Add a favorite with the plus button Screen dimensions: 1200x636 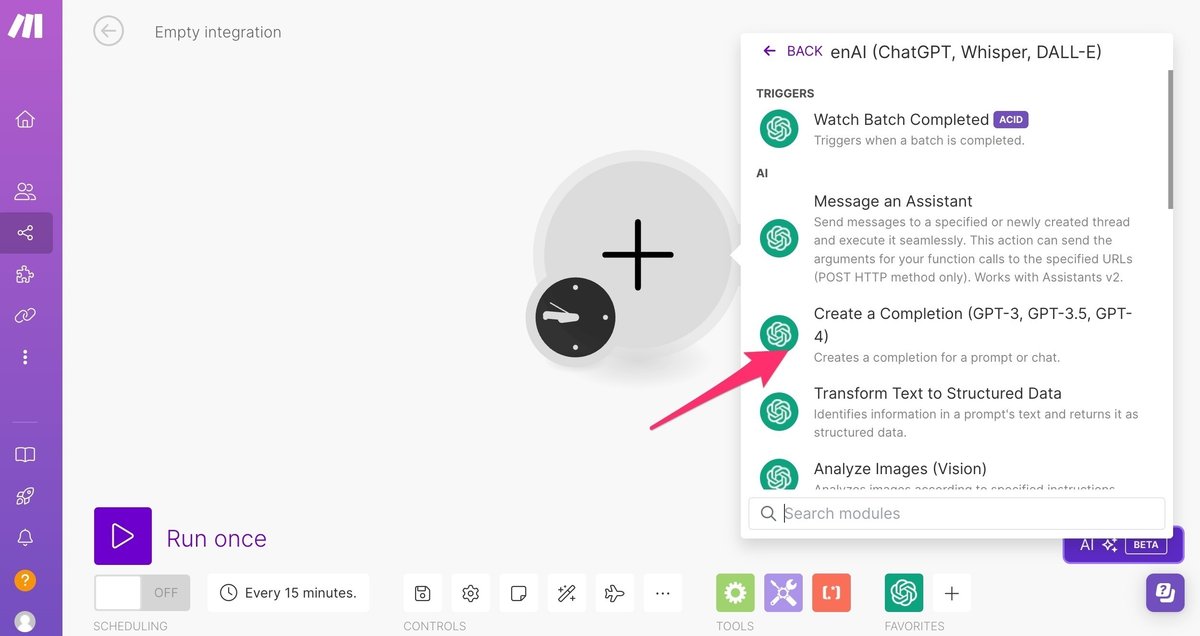point(952,593)
